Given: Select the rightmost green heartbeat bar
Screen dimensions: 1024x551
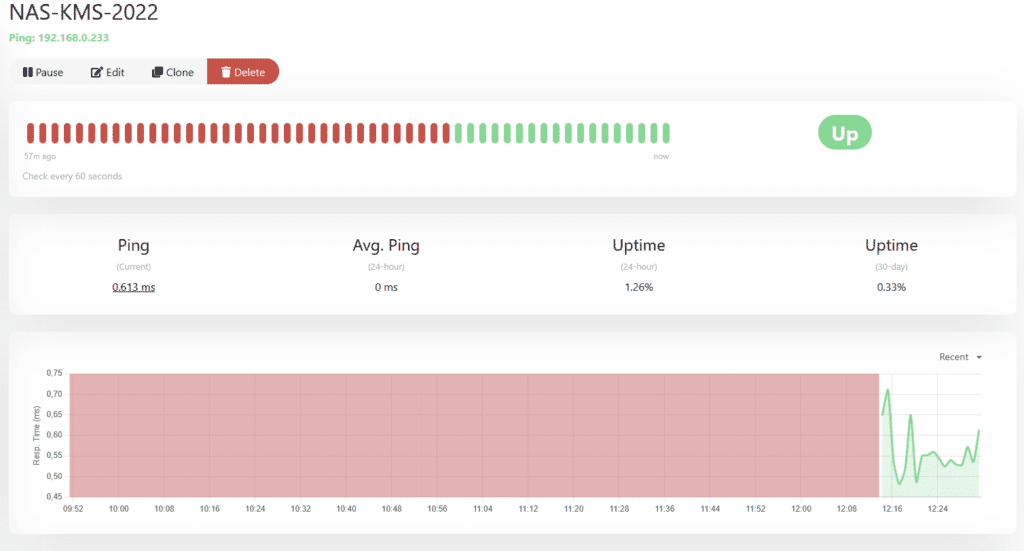Looking at the screenshot, I should [666, 133].
